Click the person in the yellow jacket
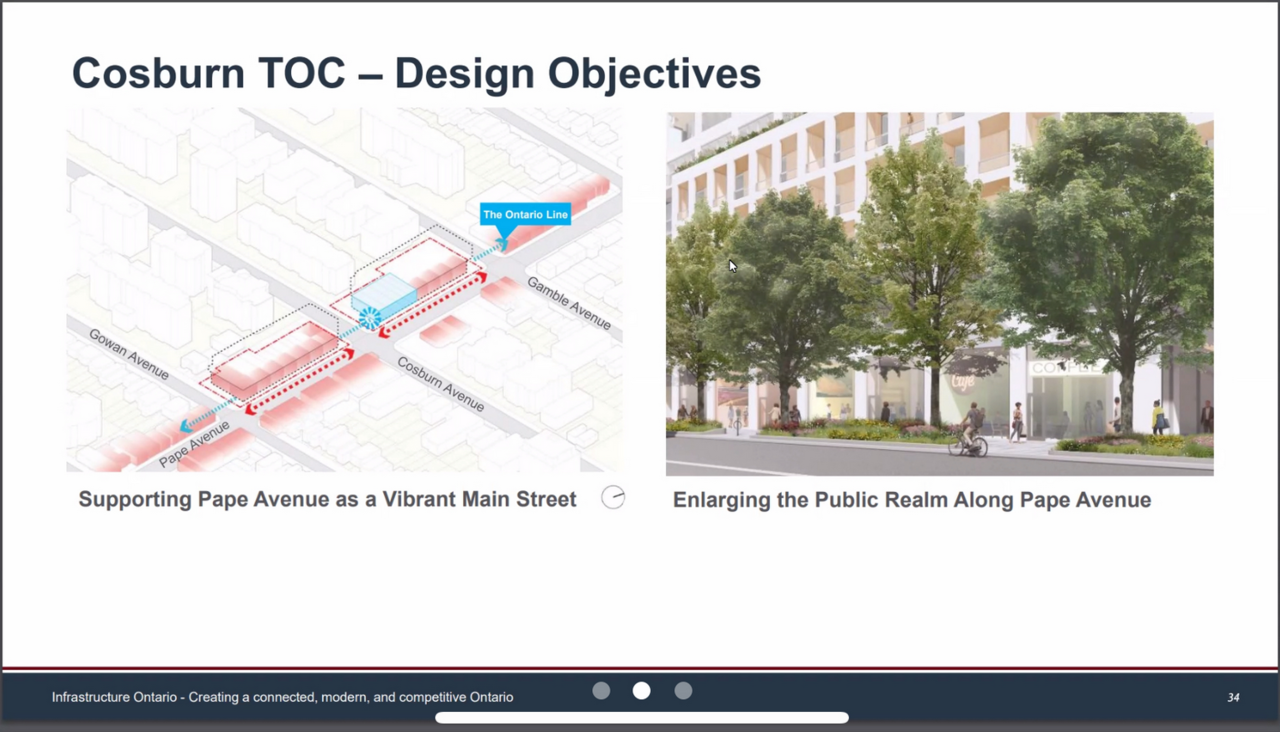1280x732 pixels. click(x=1158, y=416)
